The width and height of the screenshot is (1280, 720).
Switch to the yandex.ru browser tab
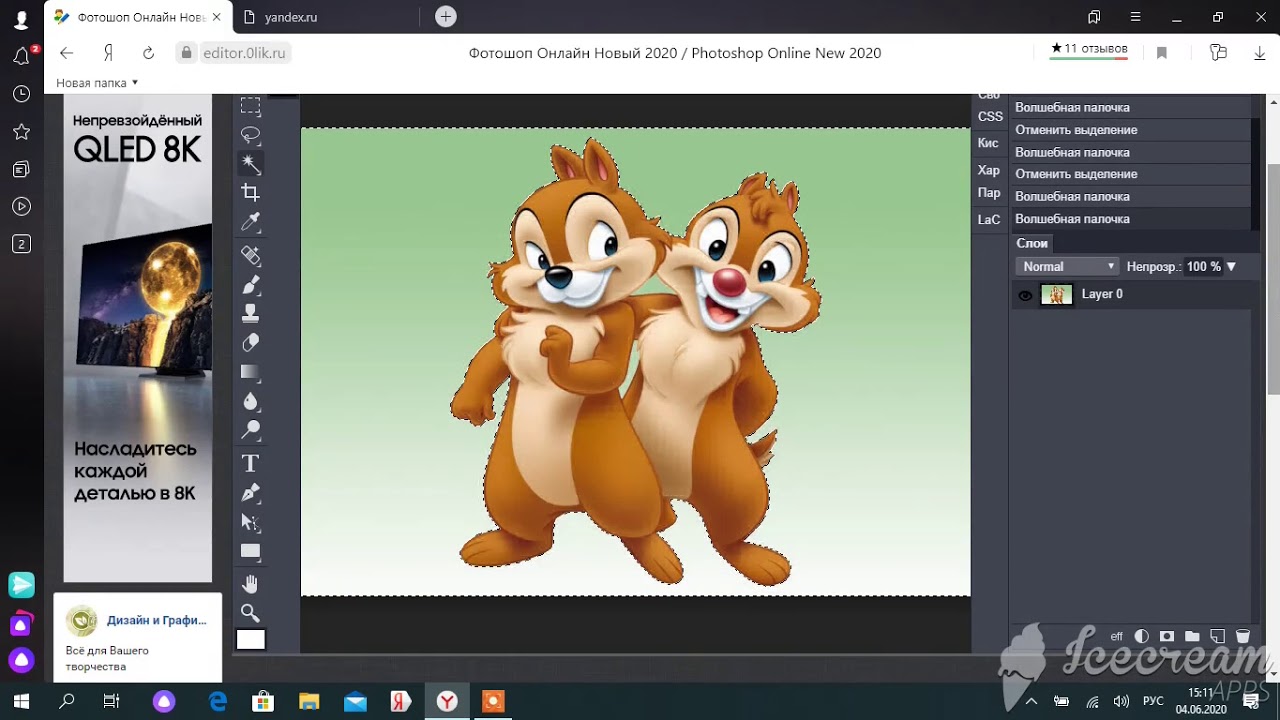click(x=292, y=17)
